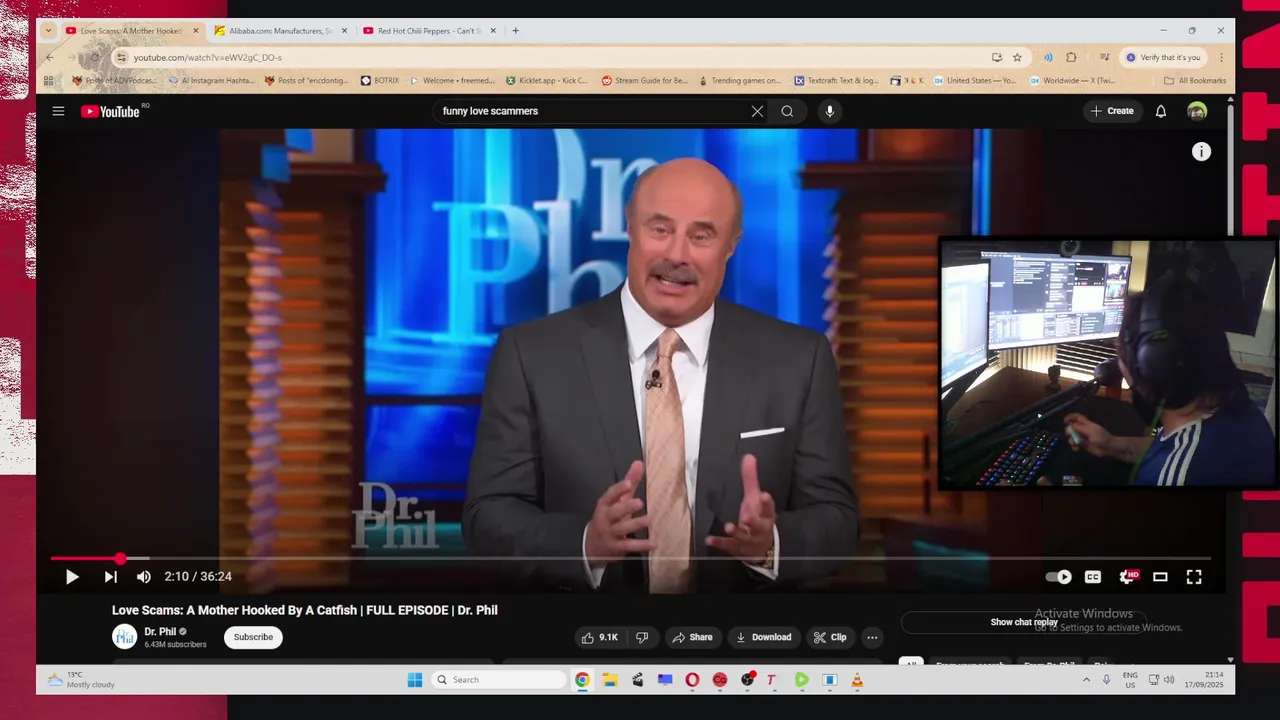Click the browser address bar URL
The height and width of the screenshot is (720, 1280).
(x=208, y=58)
